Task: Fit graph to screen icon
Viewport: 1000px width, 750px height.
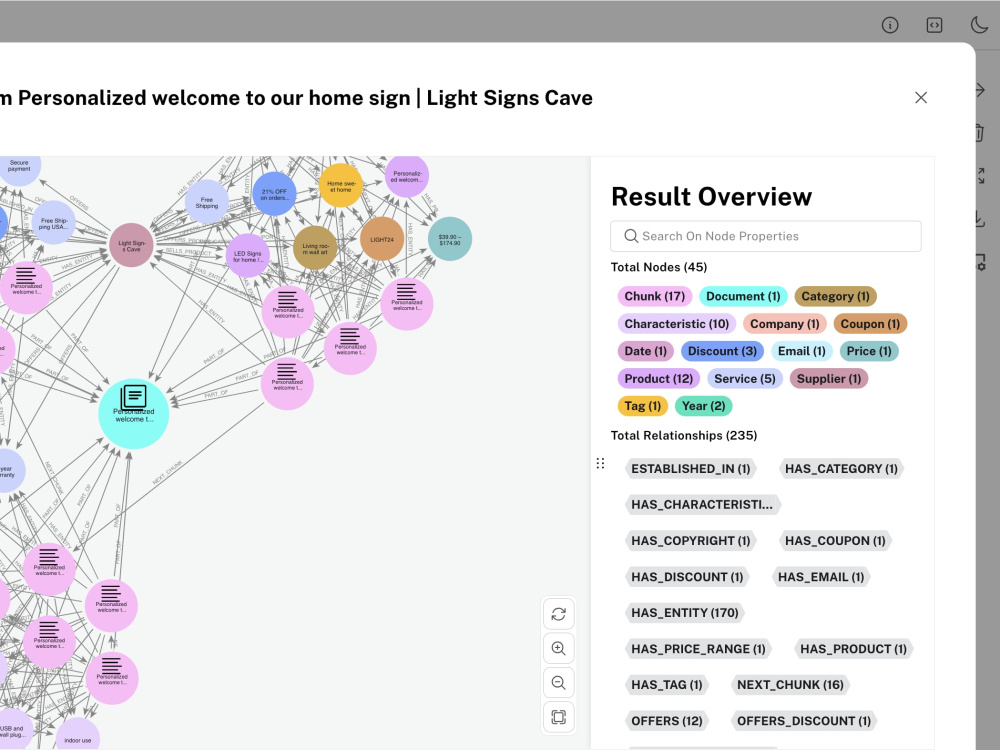Action: [x=559, y=717]
